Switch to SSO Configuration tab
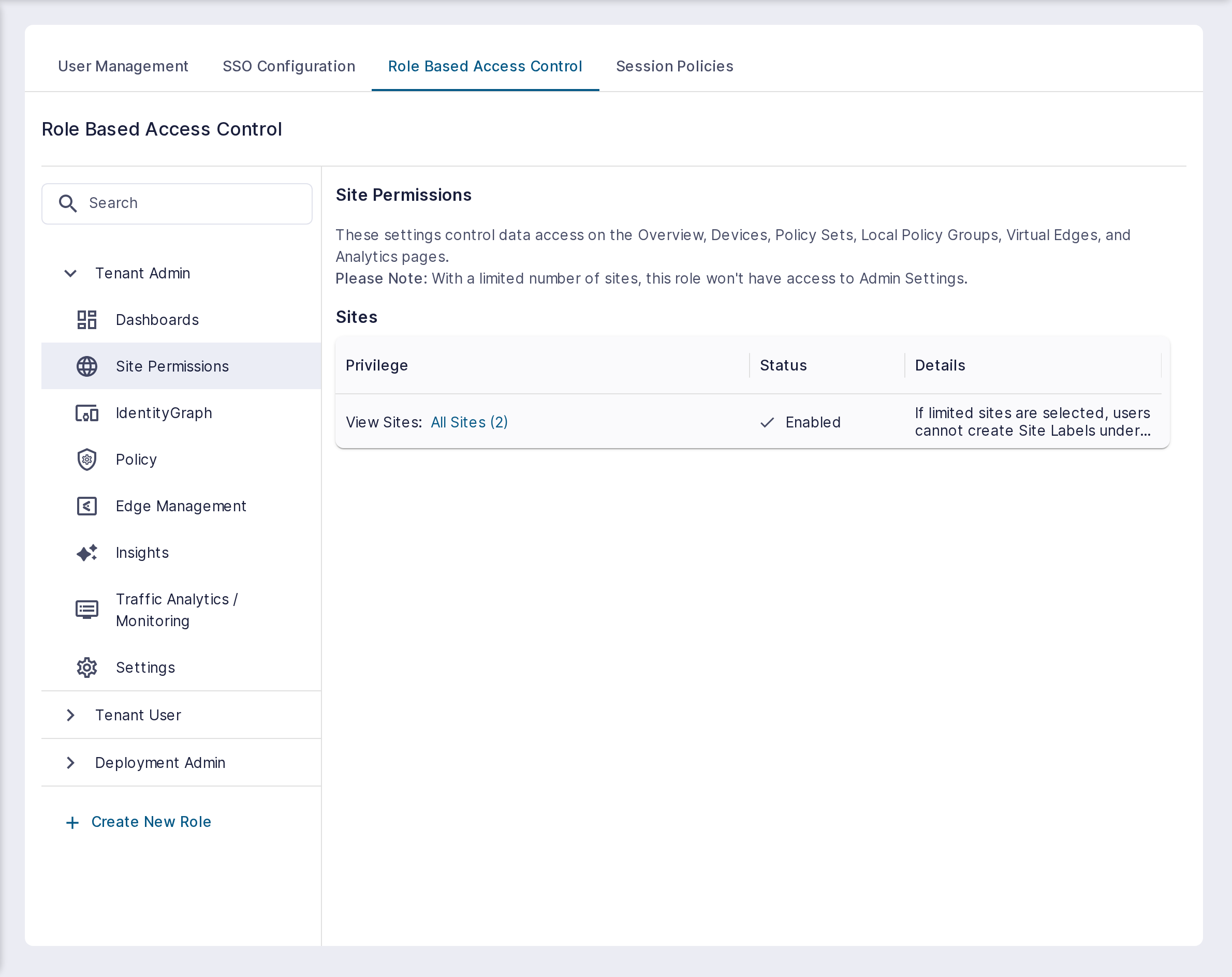 click(288, 66)
